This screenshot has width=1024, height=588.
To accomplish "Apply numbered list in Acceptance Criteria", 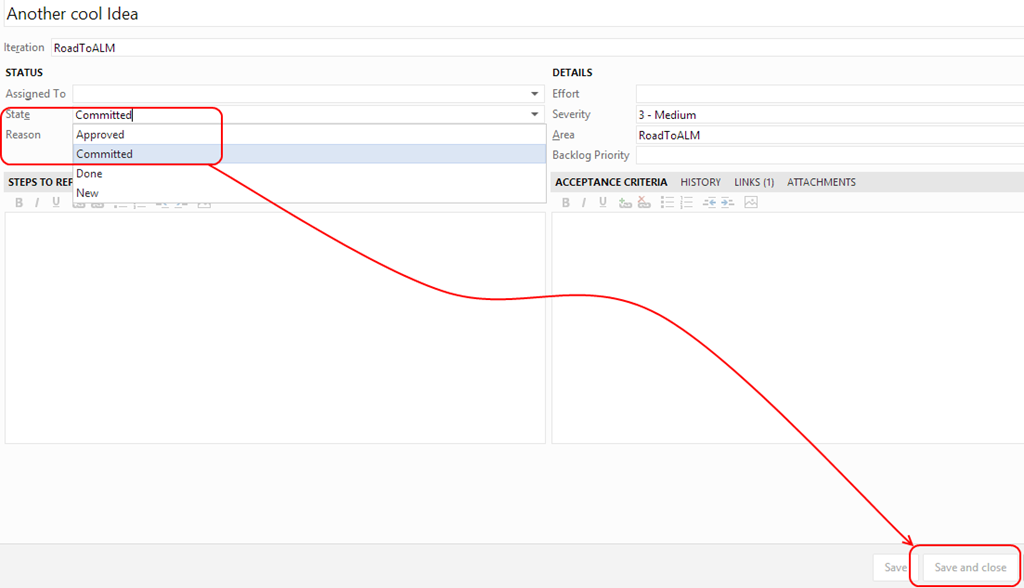I will pos(686,202).
